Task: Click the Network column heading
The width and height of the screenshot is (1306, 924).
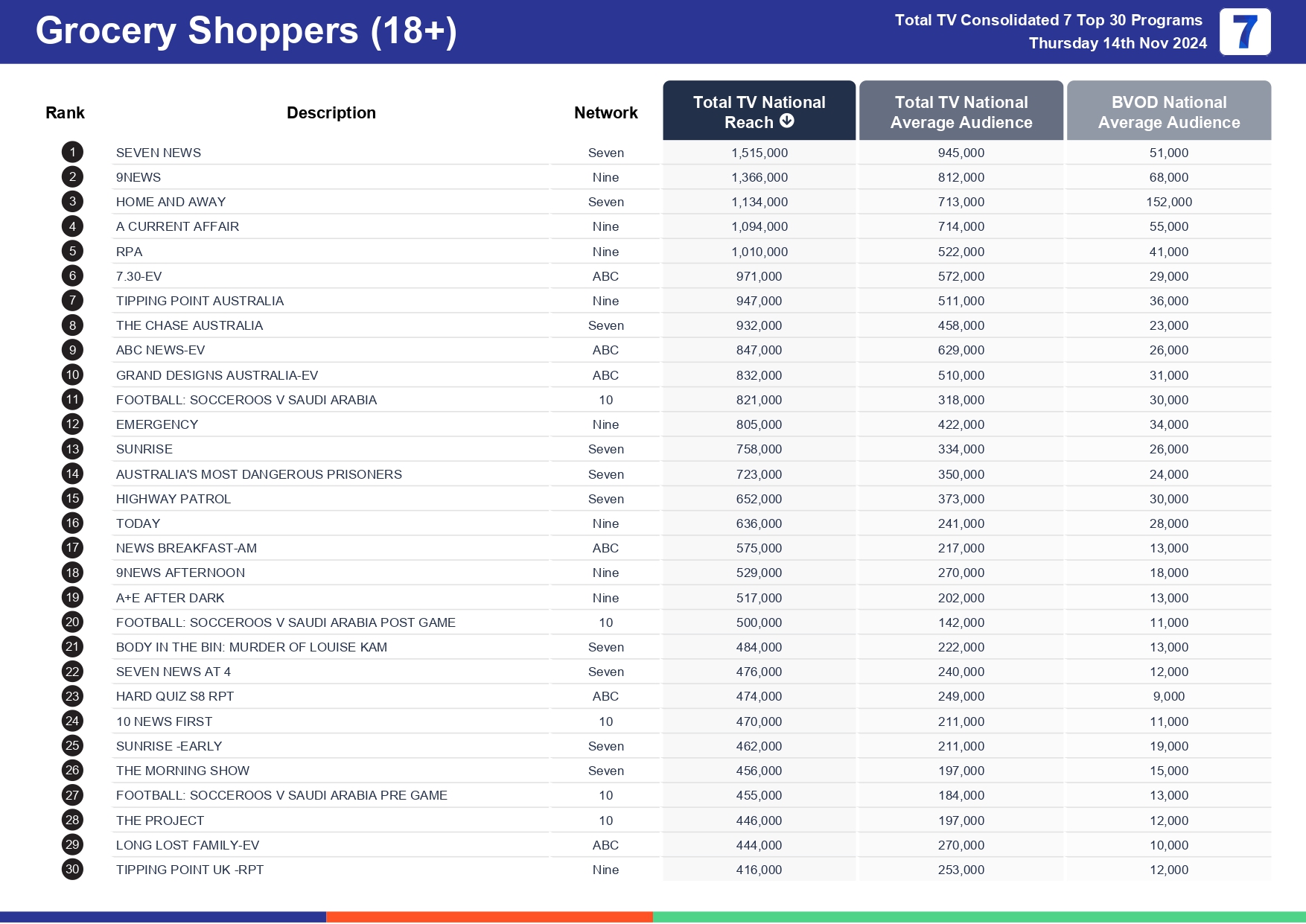Action: pos(605,113)
